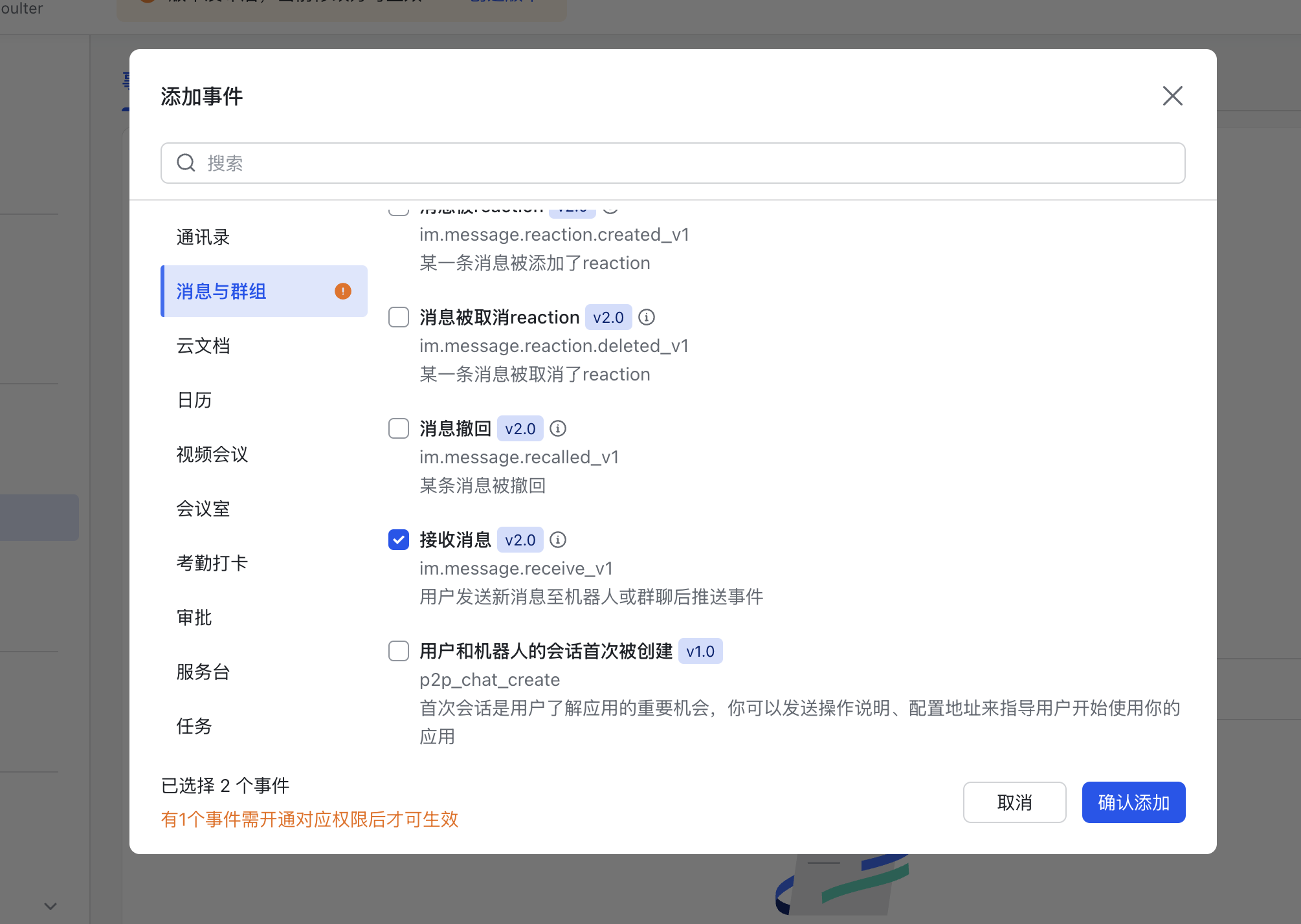The height and width of the screenshot is (924, 1301).
Task: Select the 日历 sidebar category
Action: click(x=194, y=400)
